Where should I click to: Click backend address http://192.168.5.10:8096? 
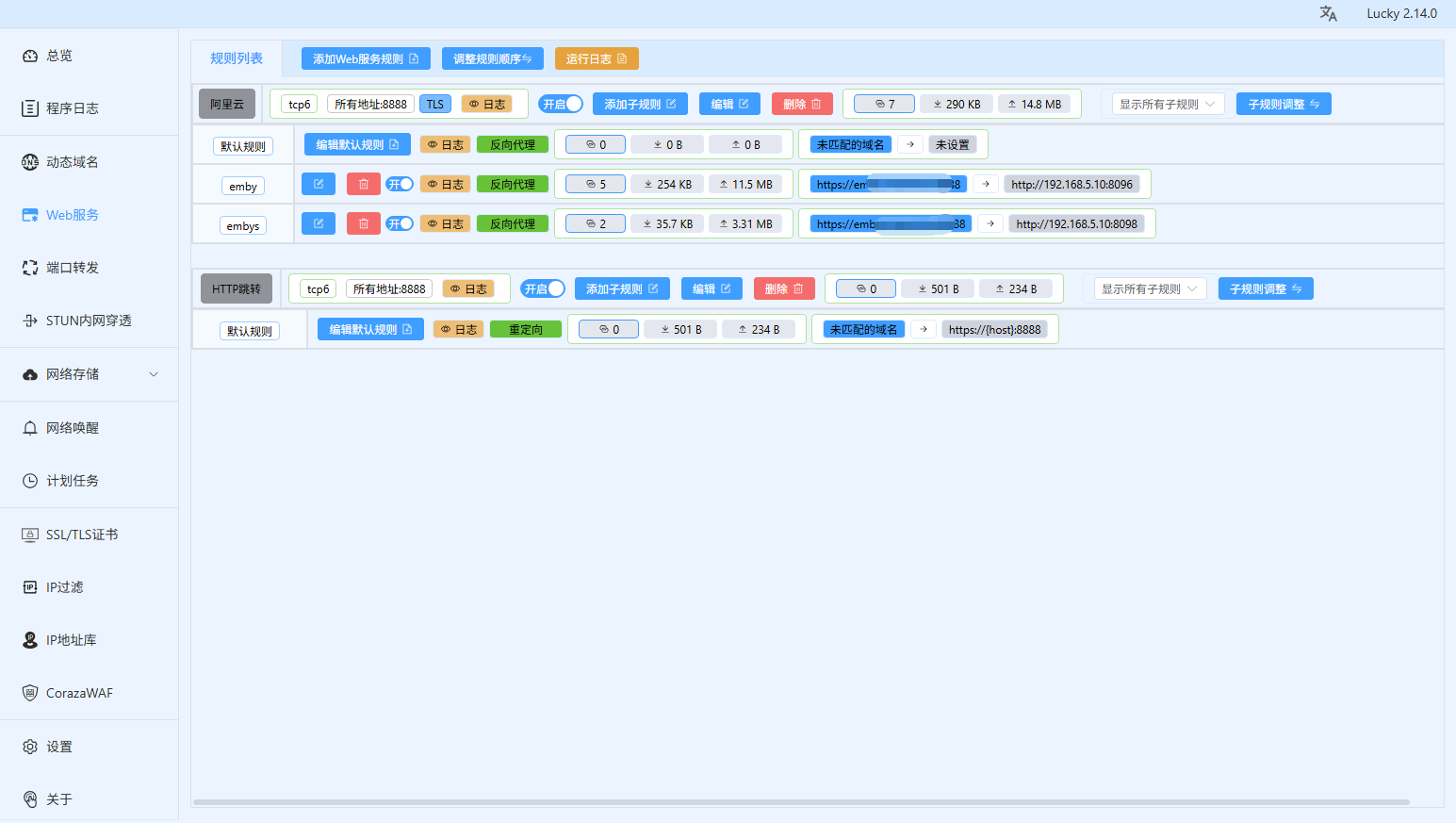tap(1072, 184)
